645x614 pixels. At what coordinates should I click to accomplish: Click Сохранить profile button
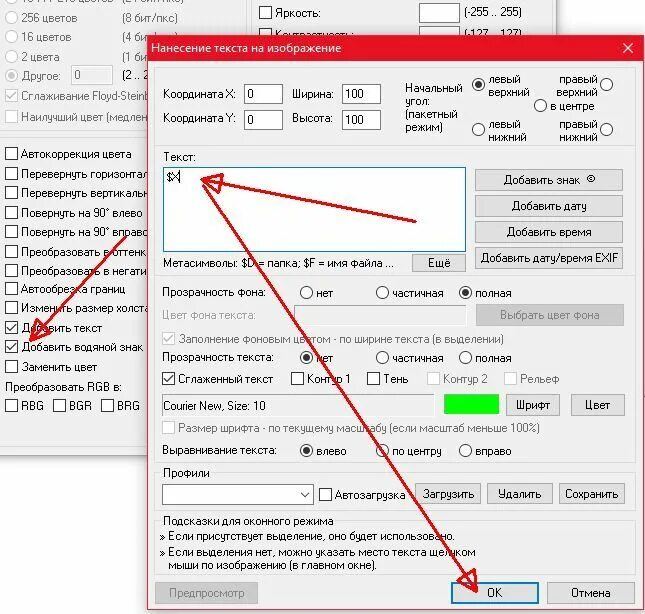click(592, 494)
